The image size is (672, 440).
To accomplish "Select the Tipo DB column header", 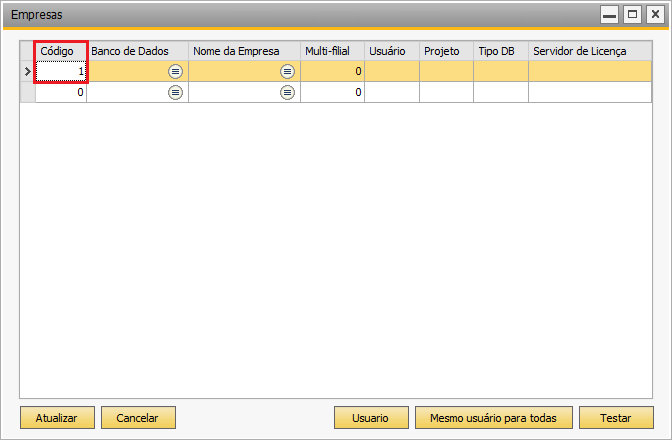I will tap(501, 51).
